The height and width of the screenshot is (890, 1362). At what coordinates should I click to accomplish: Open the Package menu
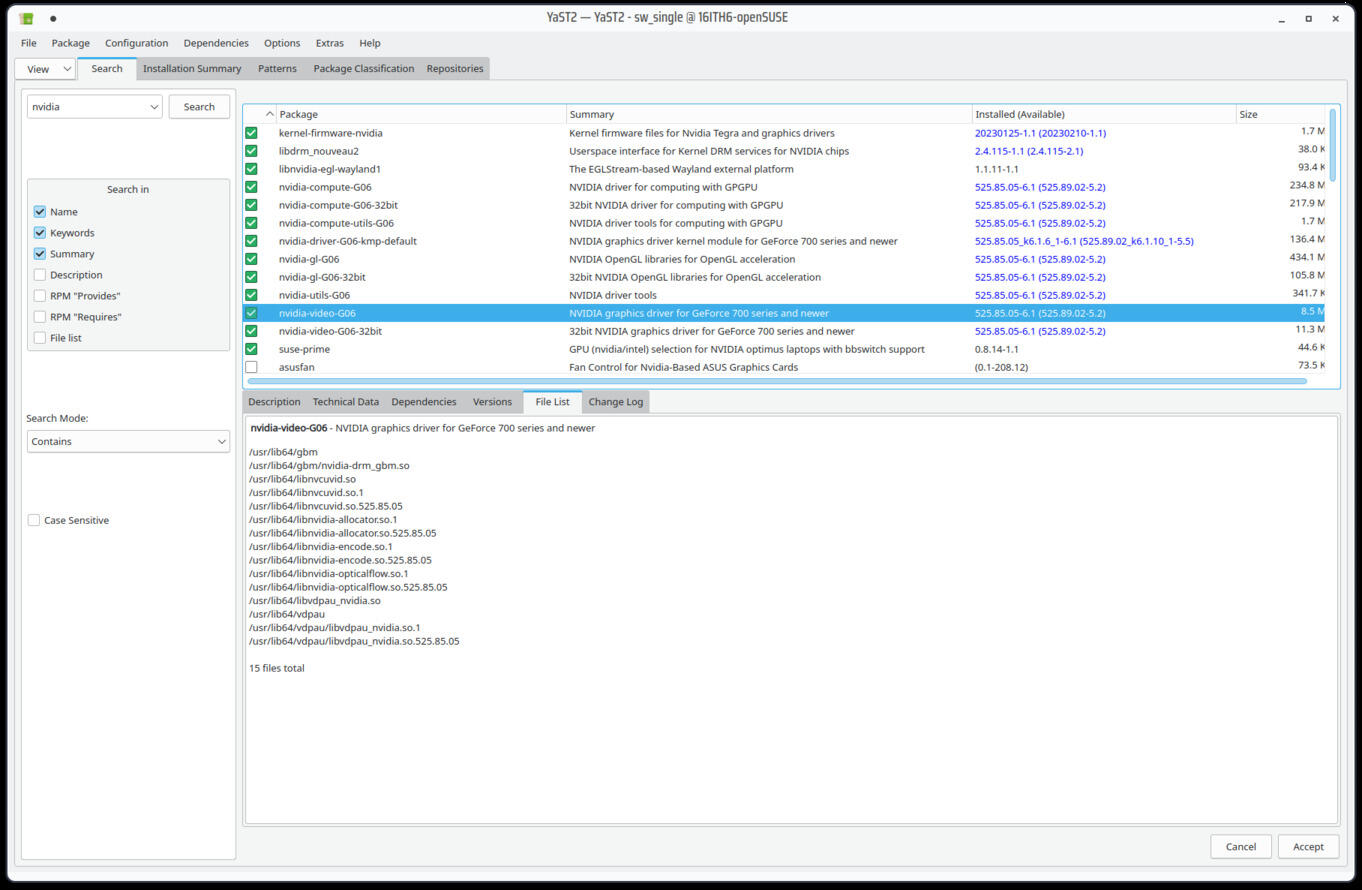pos(71,43)
